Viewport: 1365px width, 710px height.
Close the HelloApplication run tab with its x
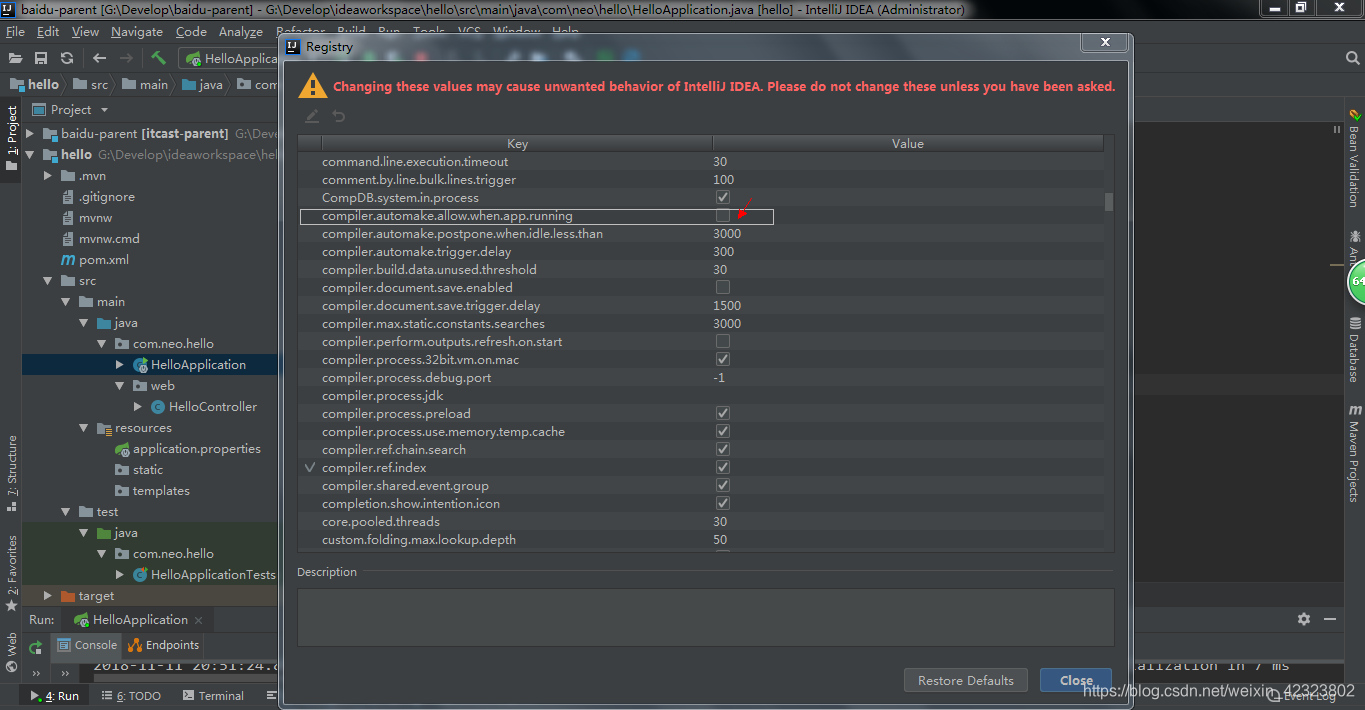(x=199, y=620)
